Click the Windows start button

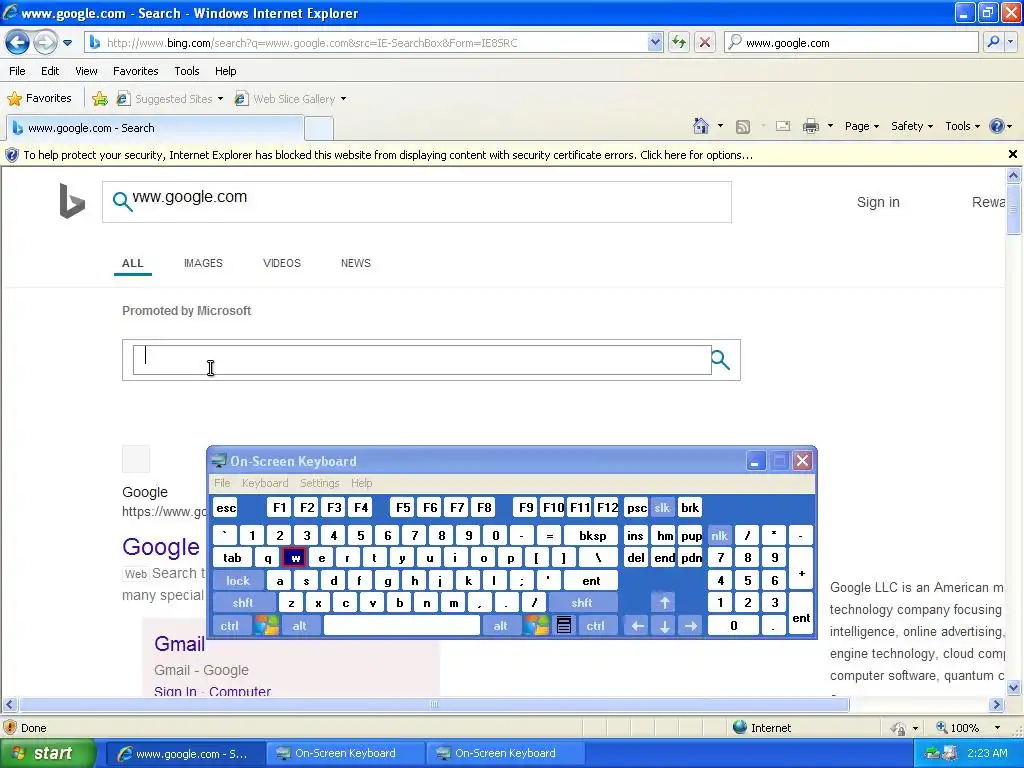point(47,753)
